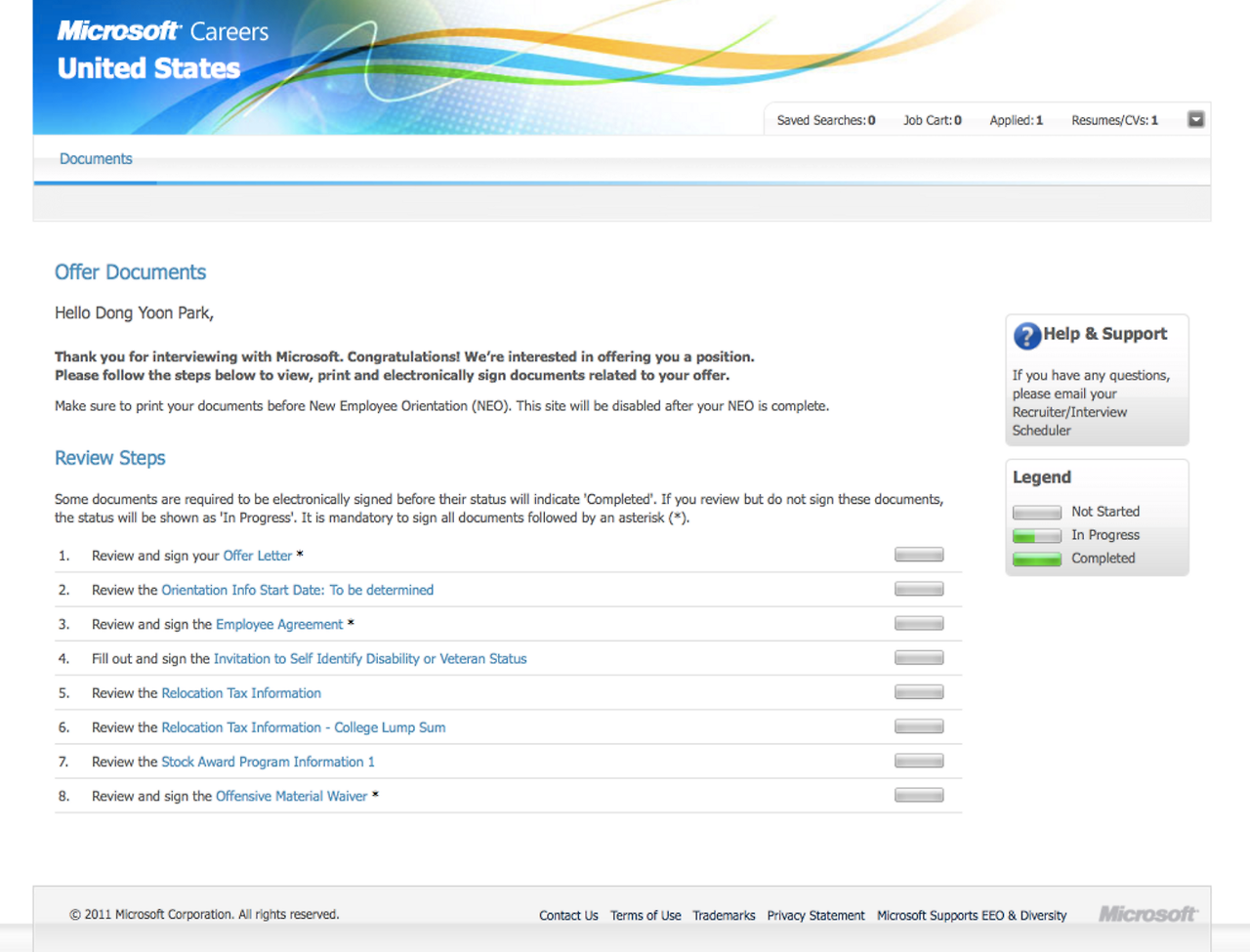Open the Employee Agreement link

pyautogui.click(x=279, y=624)
